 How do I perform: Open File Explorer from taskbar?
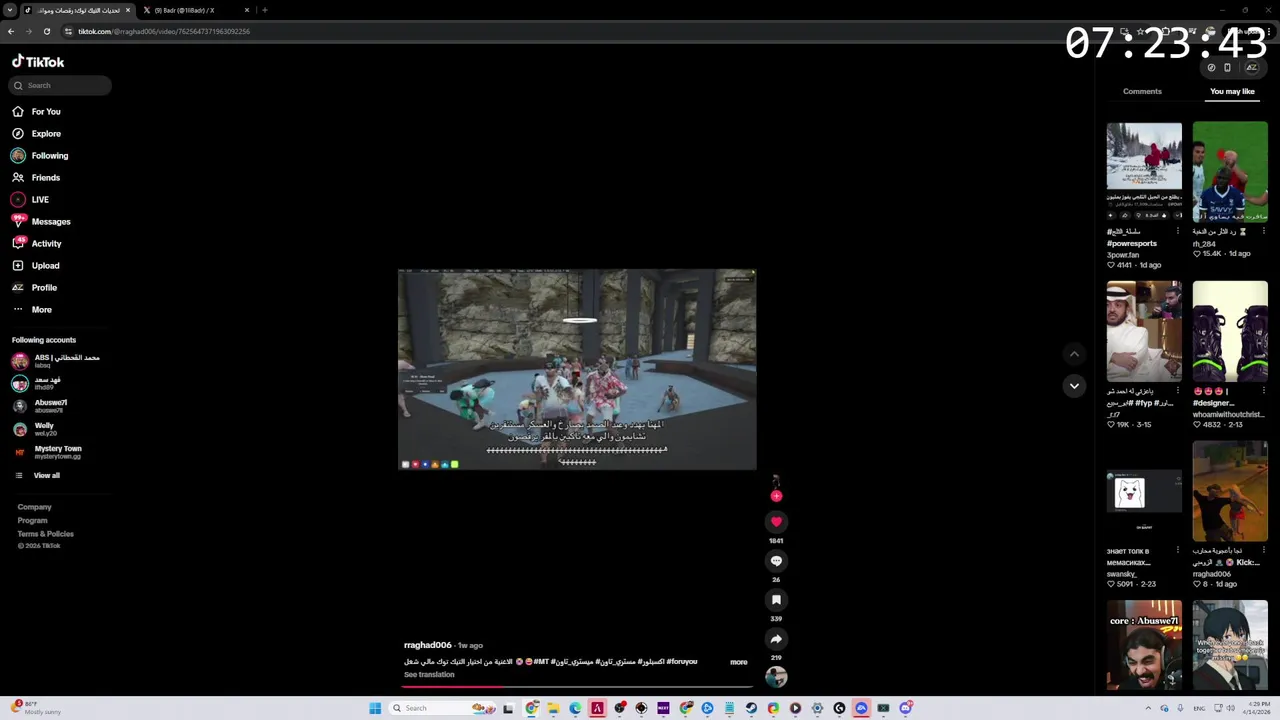[553, 708]
